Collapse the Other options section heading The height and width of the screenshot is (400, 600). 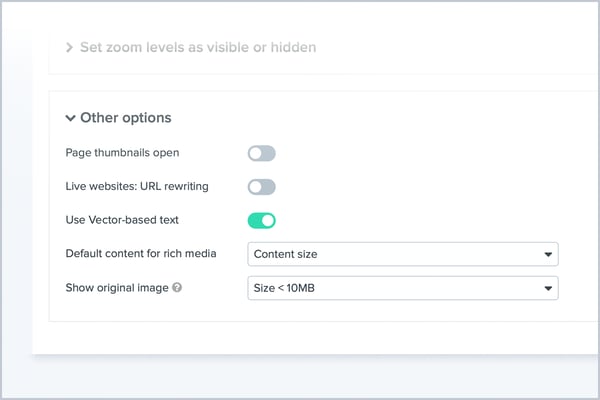(x=125, y=118)
